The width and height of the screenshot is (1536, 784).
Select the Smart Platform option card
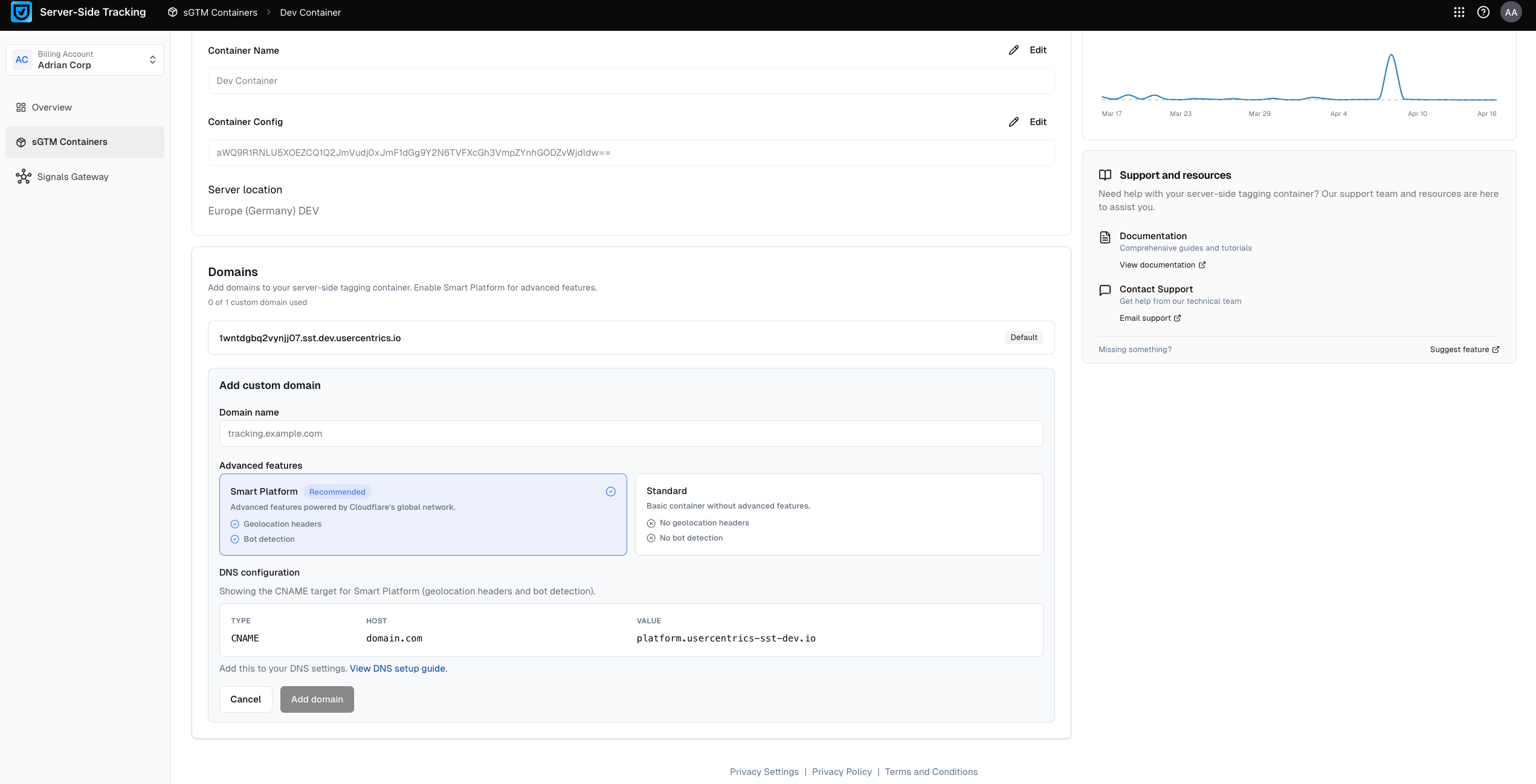point(423,515)
